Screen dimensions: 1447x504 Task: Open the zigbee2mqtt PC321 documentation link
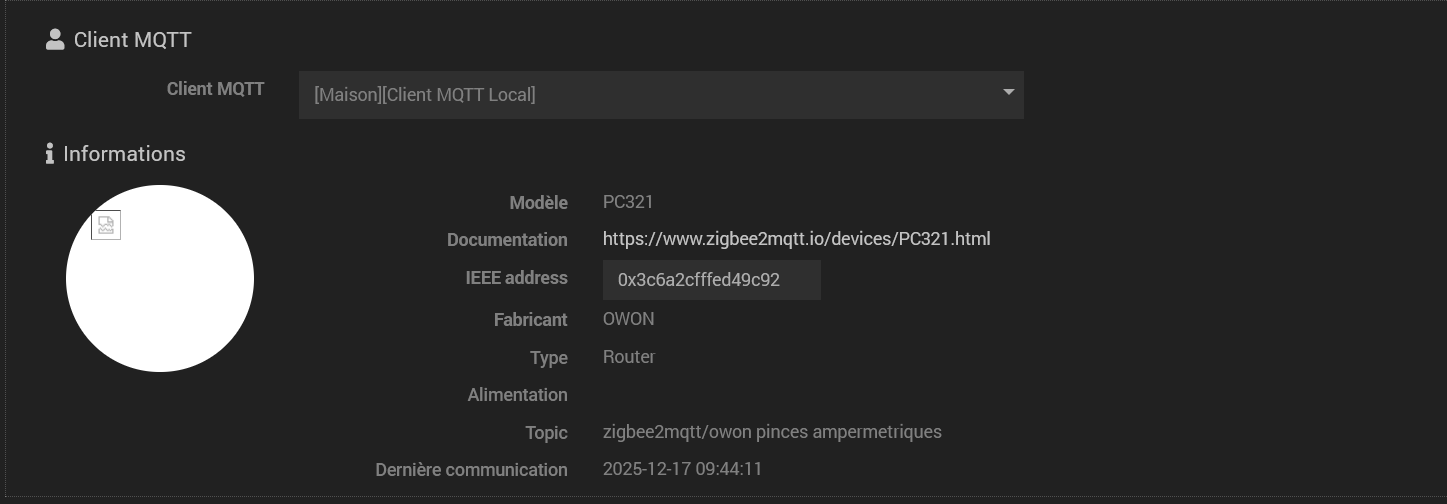(x=796, y=239)
